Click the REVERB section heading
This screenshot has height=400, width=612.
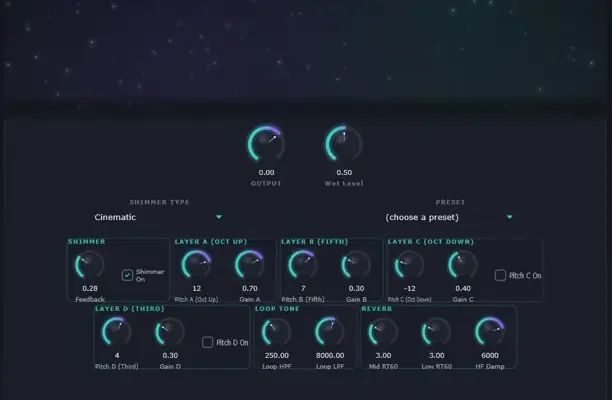tap(377, 309)
